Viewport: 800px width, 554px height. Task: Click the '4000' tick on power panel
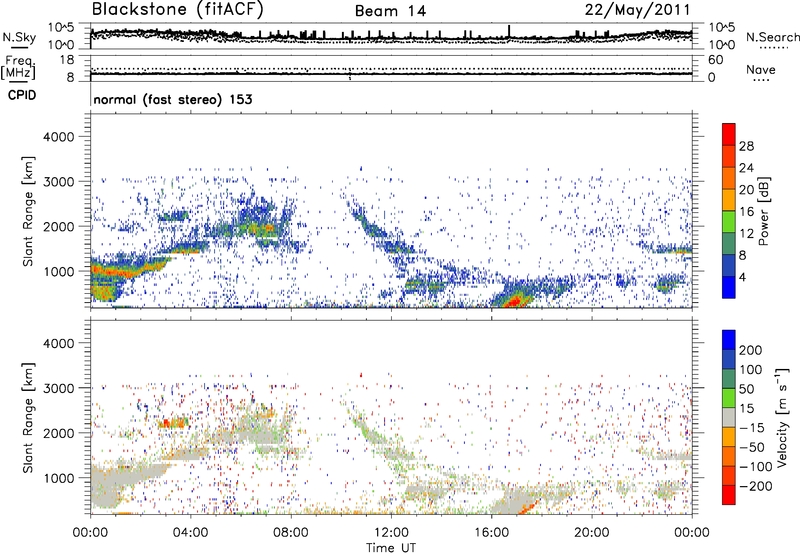click(58, 137)
